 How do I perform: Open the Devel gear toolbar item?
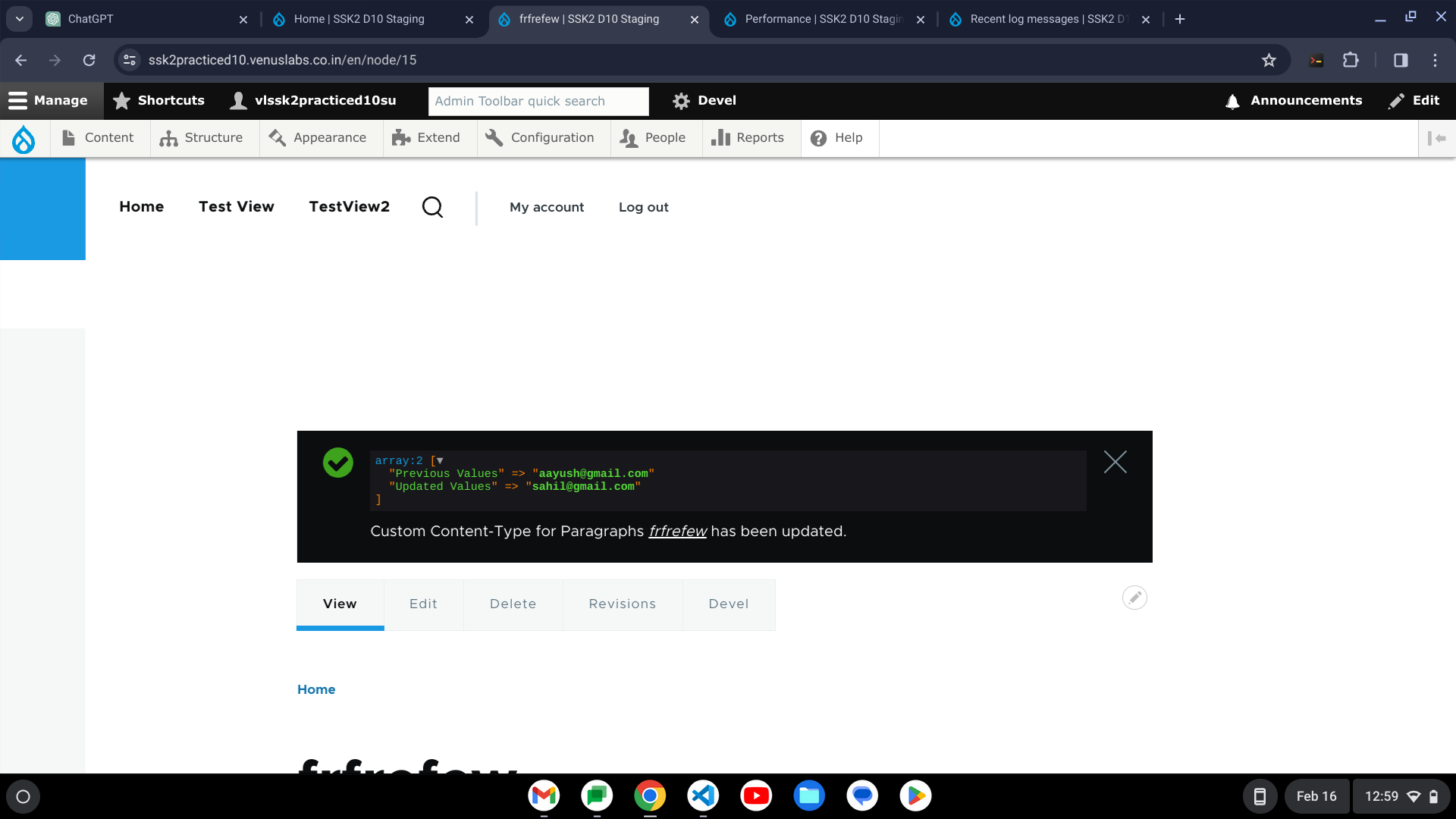(704, 101)
